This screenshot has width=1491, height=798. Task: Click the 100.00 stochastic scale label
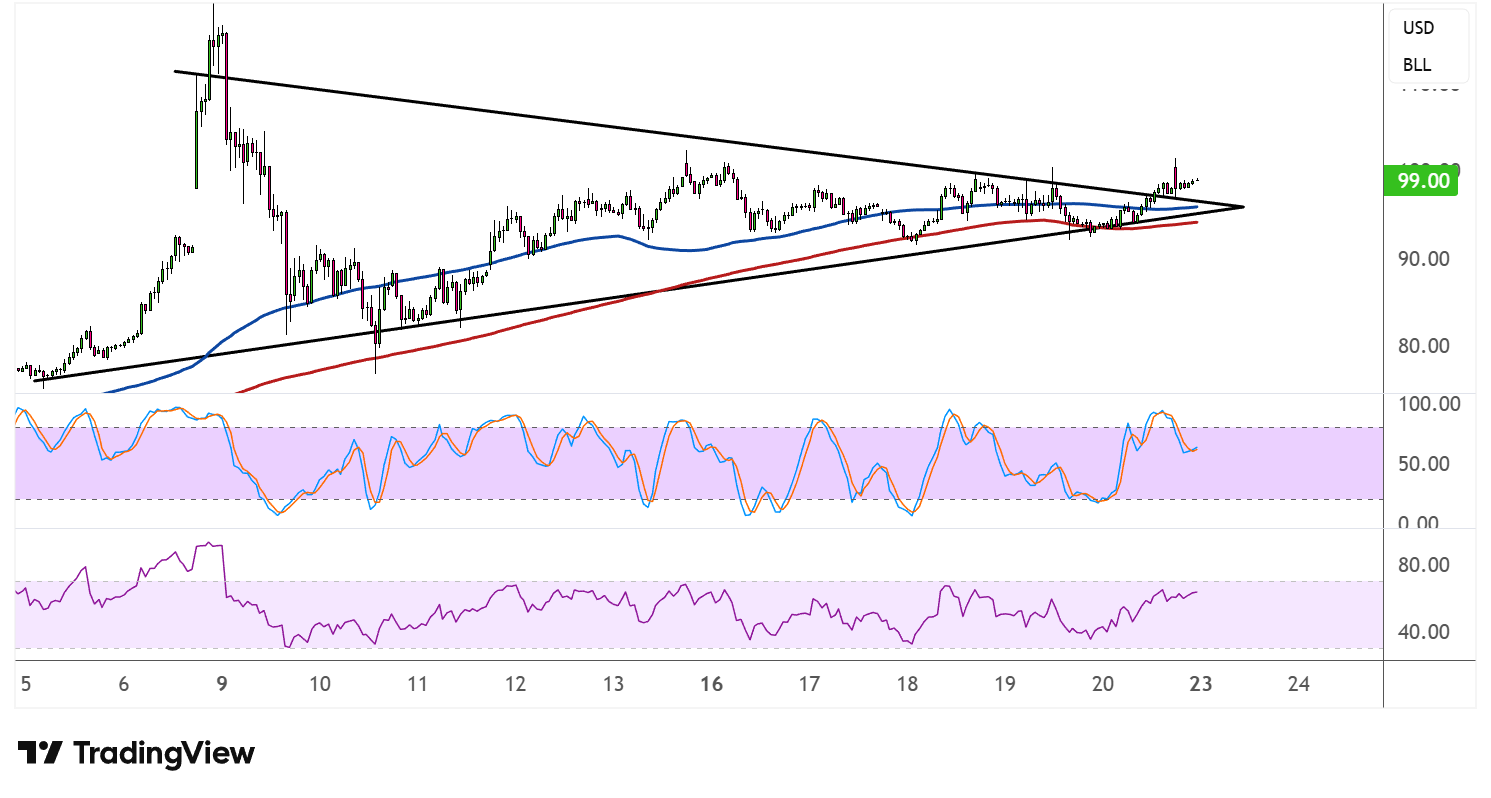point(1430,404)
